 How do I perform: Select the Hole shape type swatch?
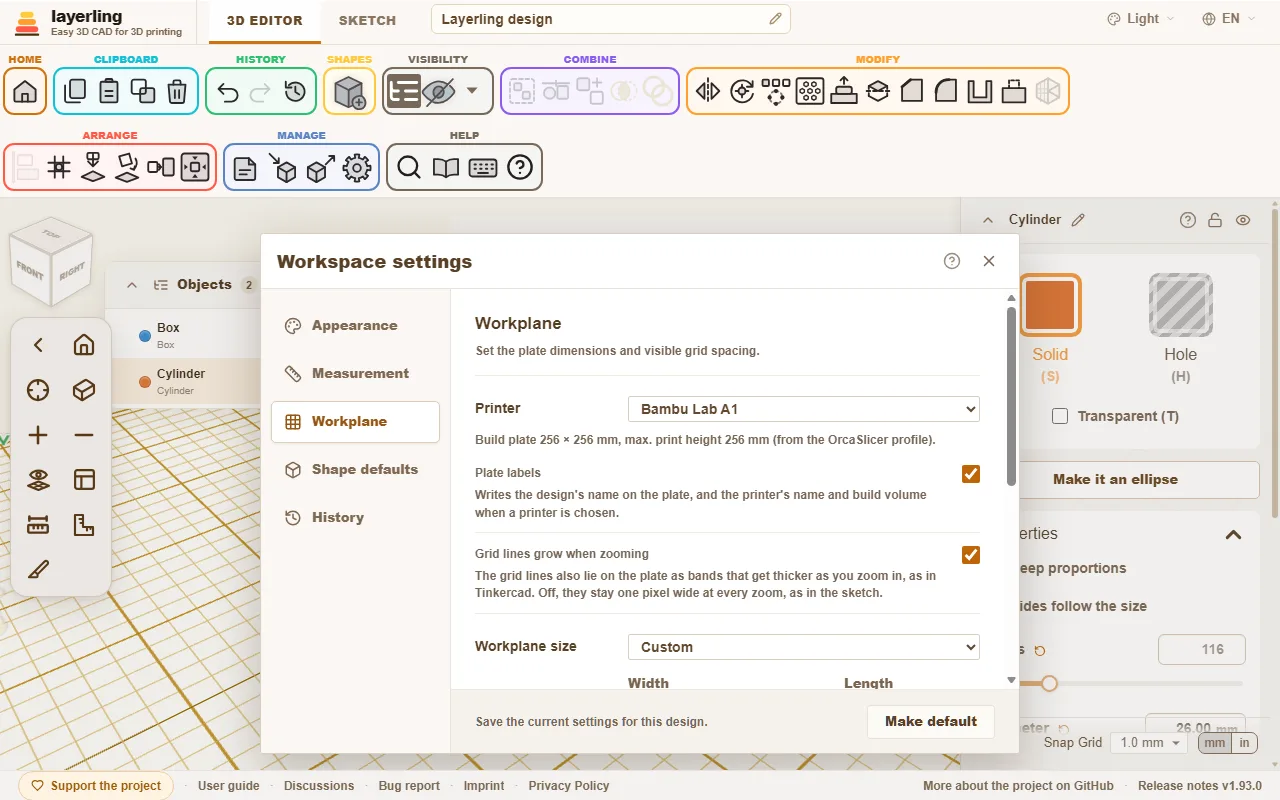point(1180,304)
